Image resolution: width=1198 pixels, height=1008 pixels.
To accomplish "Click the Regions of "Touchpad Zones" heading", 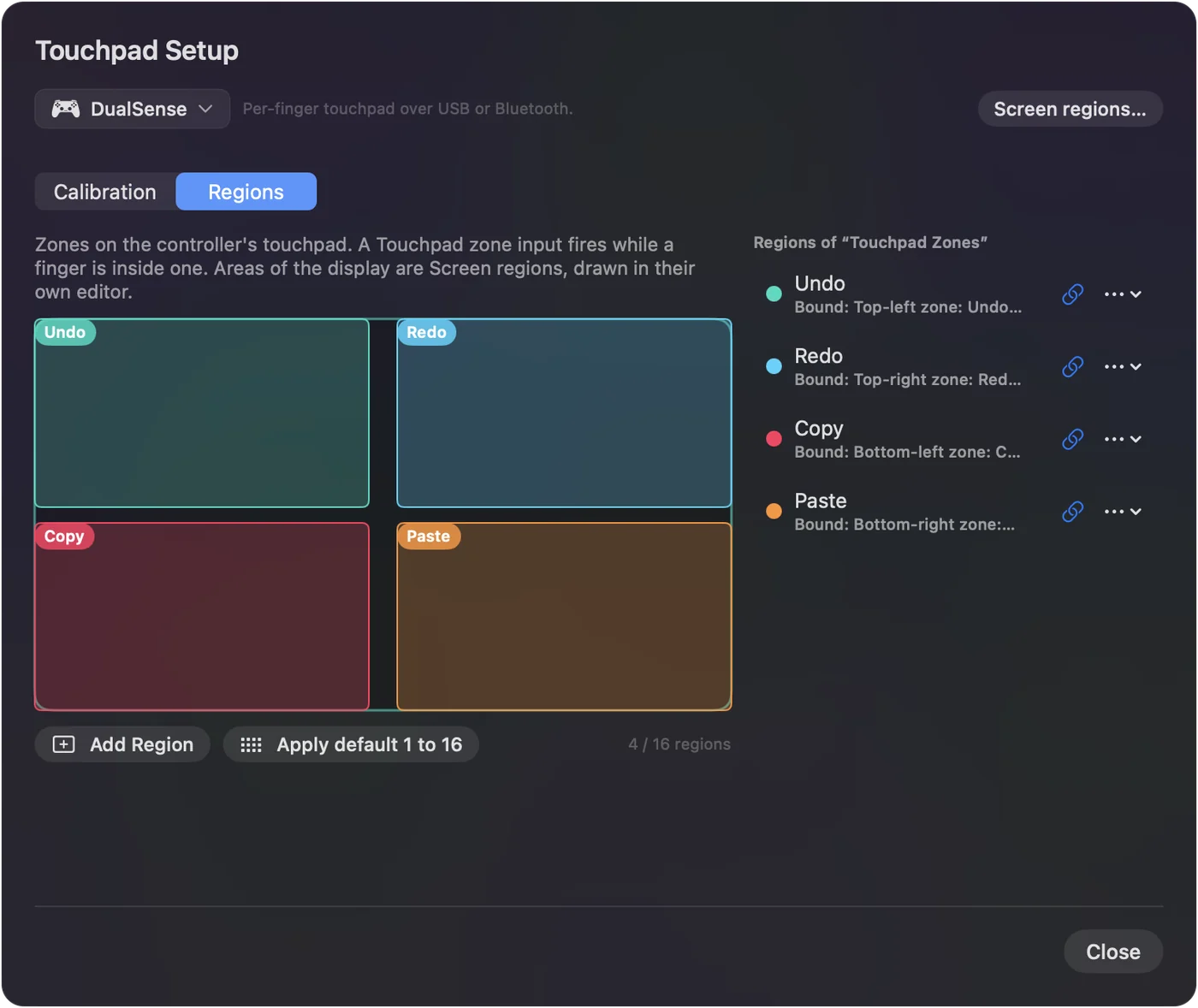I will click(870, 242).
